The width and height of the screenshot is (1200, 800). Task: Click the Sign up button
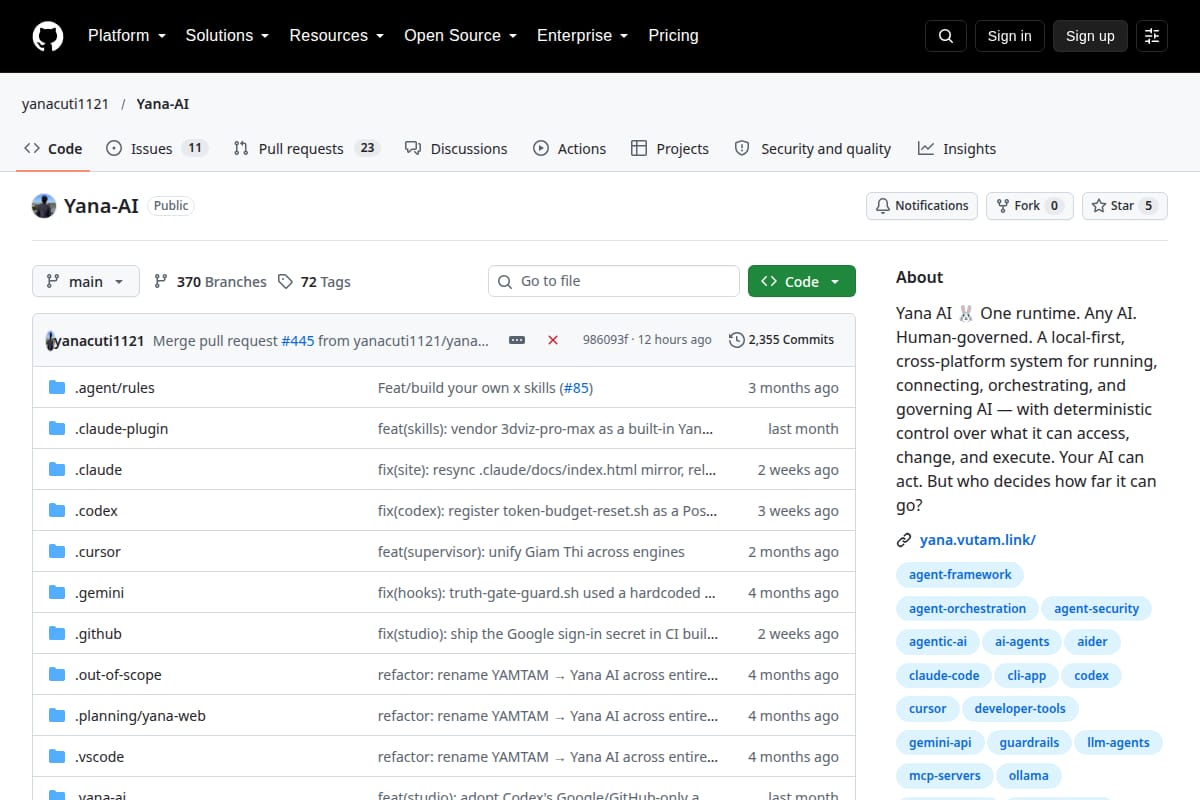pos(1090,36)
